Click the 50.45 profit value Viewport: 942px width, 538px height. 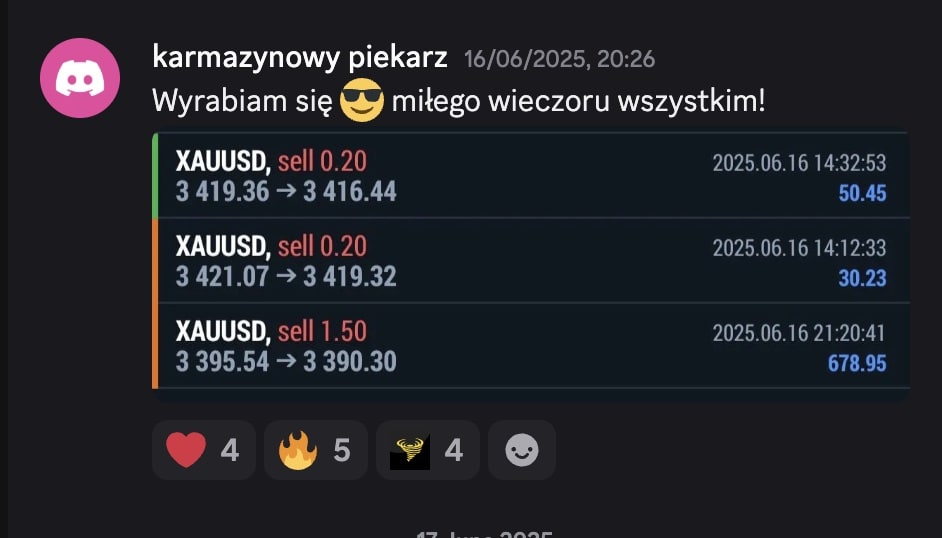pos(862,193)
